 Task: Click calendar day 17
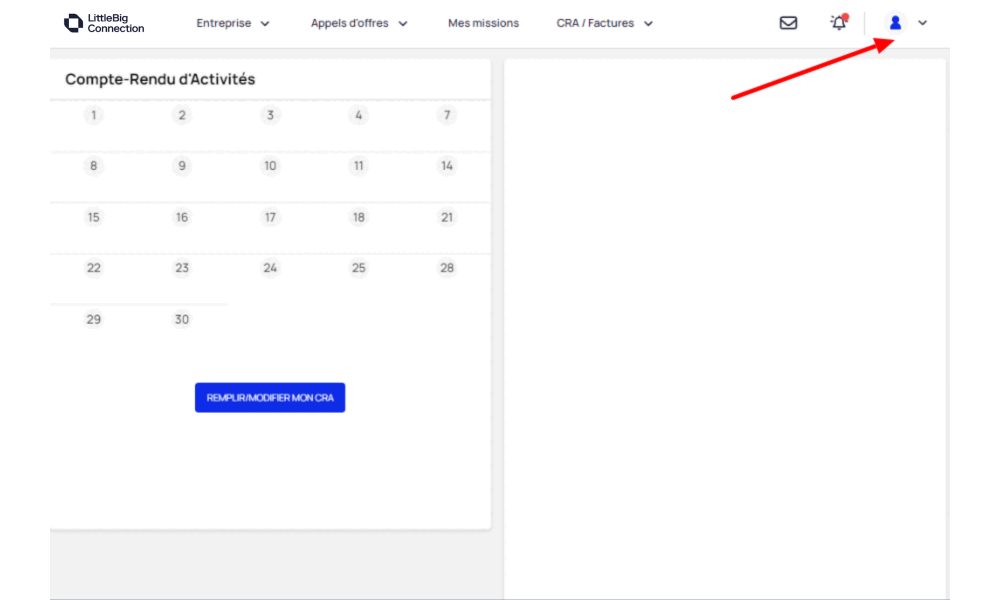click(270, 217)
